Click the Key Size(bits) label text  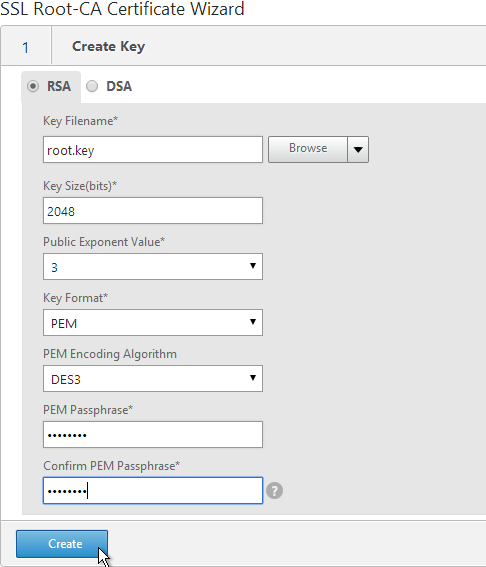(80, 186)
